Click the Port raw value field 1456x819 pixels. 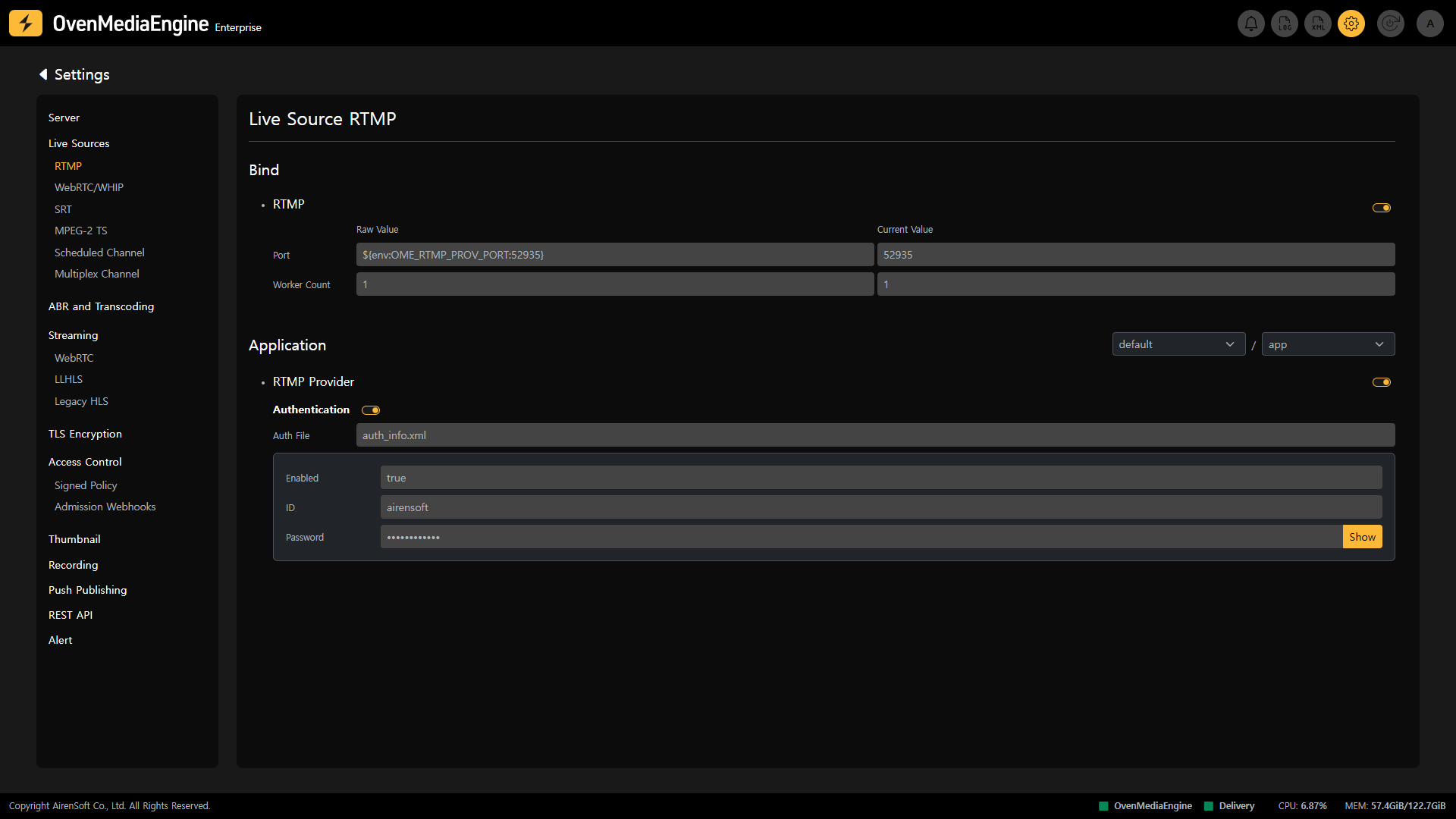pos(614,255)
